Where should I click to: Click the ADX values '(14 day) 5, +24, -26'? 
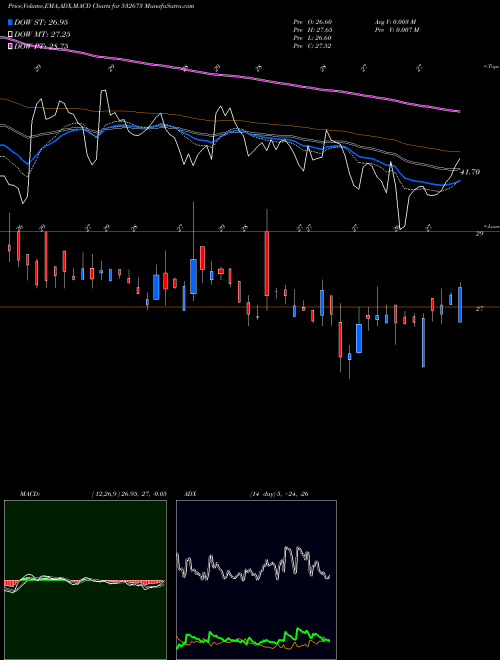[279, 493]
